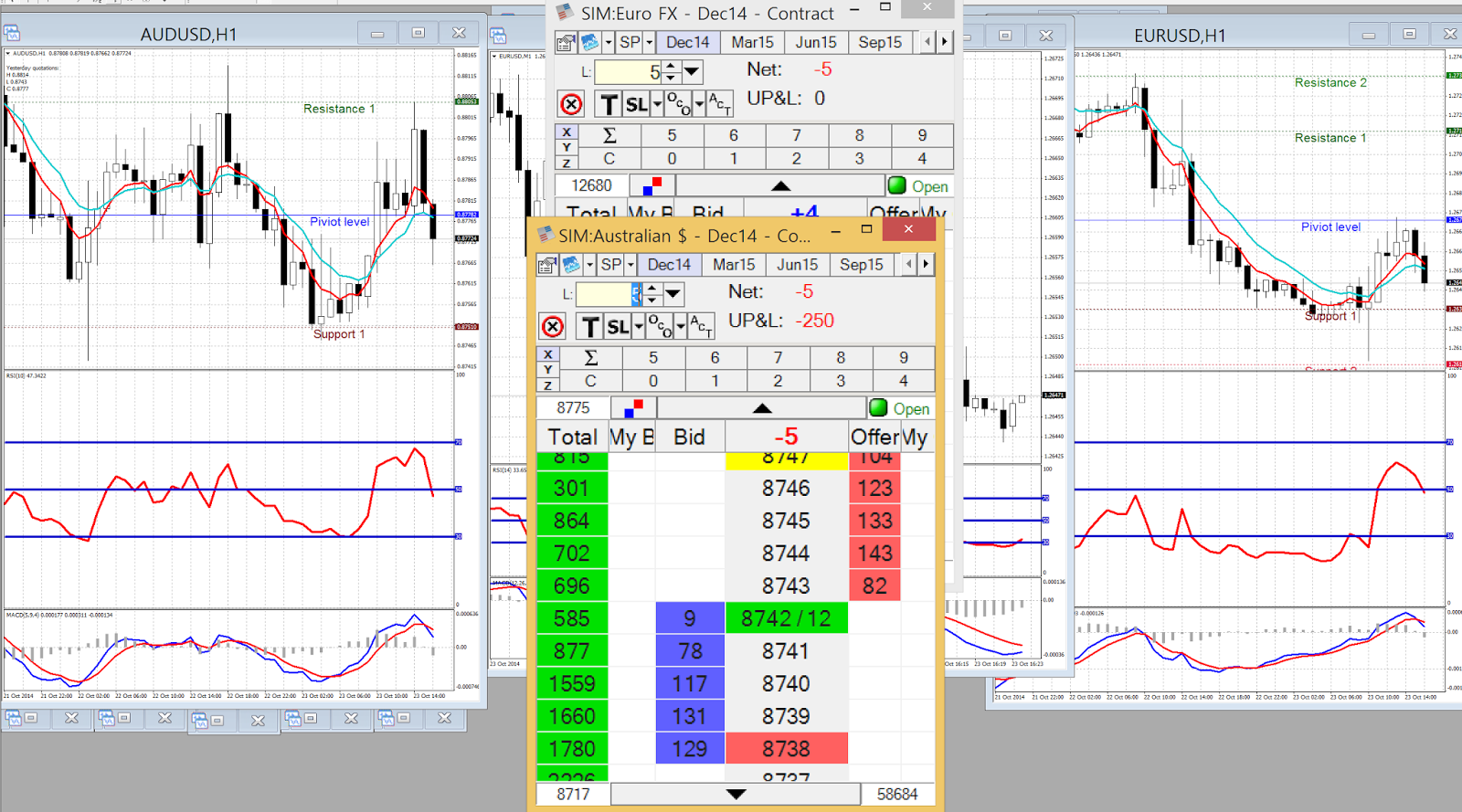Click red cancel-all icon in Euro FX window
Image resolution: width=1462 pixels, height=812 pixels.
point(571,104)
